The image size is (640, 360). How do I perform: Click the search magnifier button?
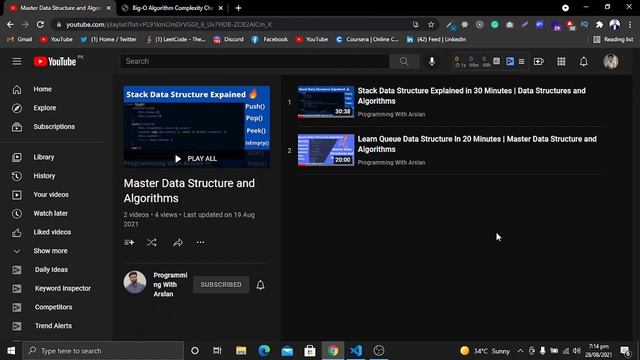(404, 61)
